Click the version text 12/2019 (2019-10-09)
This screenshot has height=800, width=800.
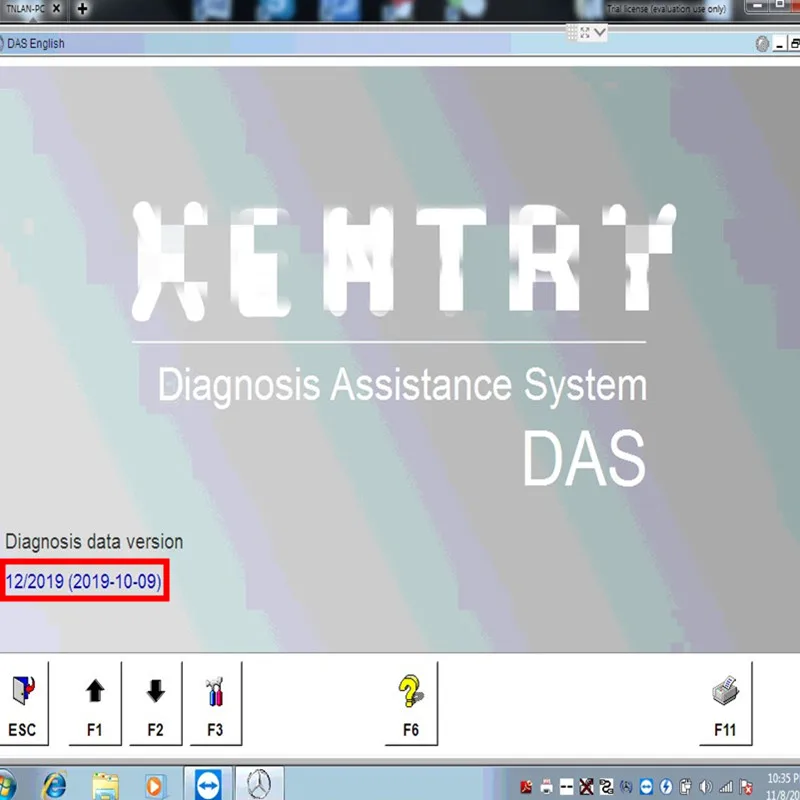coord(83,581)
